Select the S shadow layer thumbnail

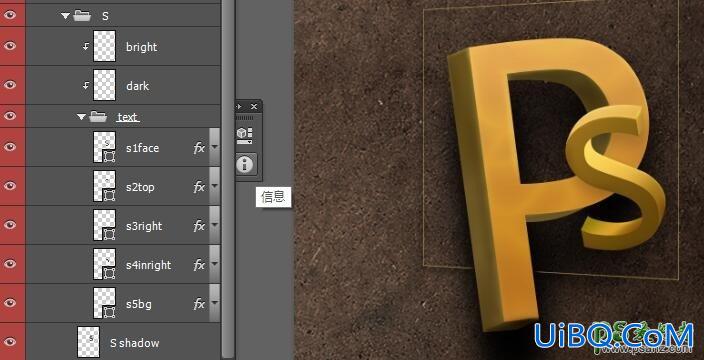pyautogui.click(x=88, y=342)
